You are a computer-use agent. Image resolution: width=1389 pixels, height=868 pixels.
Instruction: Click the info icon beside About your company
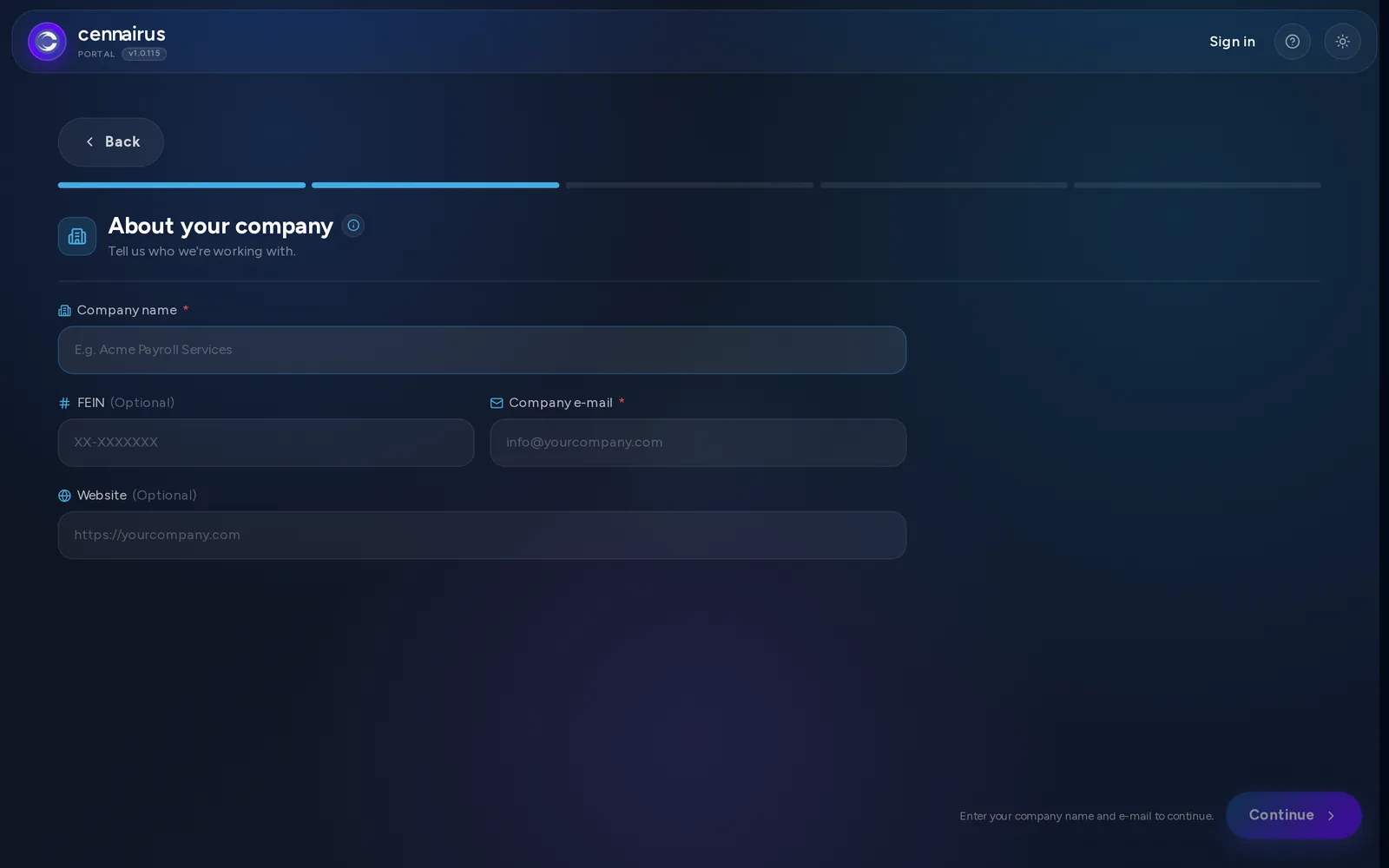pos(353,226)
